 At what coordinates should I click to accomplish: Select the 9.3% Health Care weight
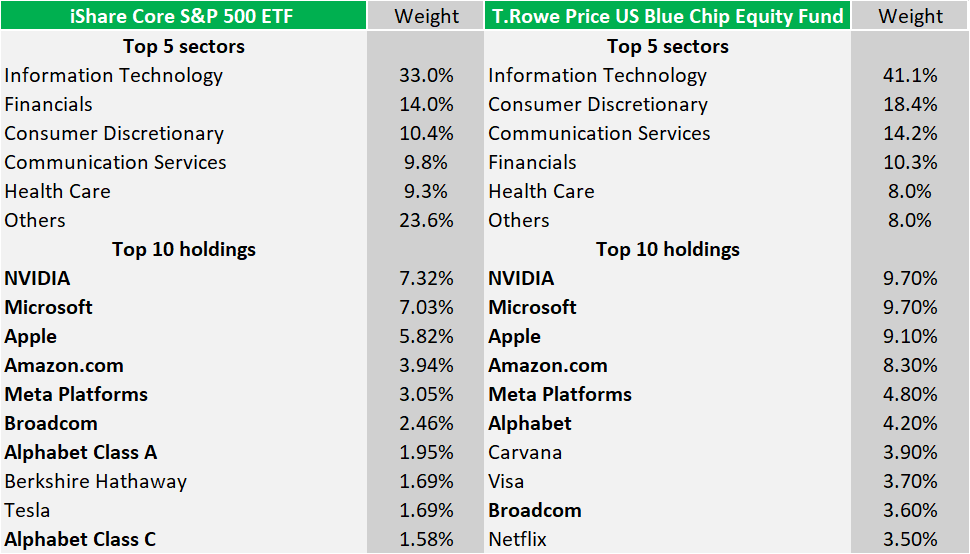pos(426,191)
